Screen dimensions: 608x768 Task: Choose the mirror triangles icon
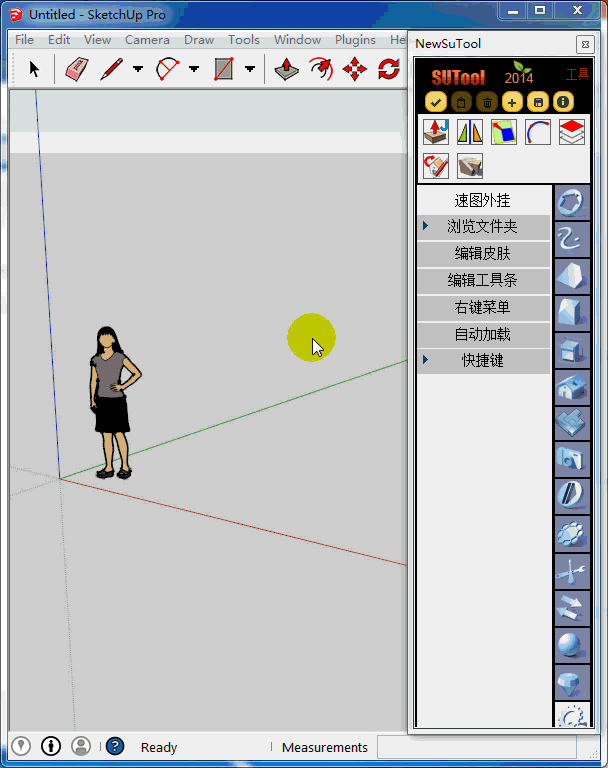(x=470, y=132)
